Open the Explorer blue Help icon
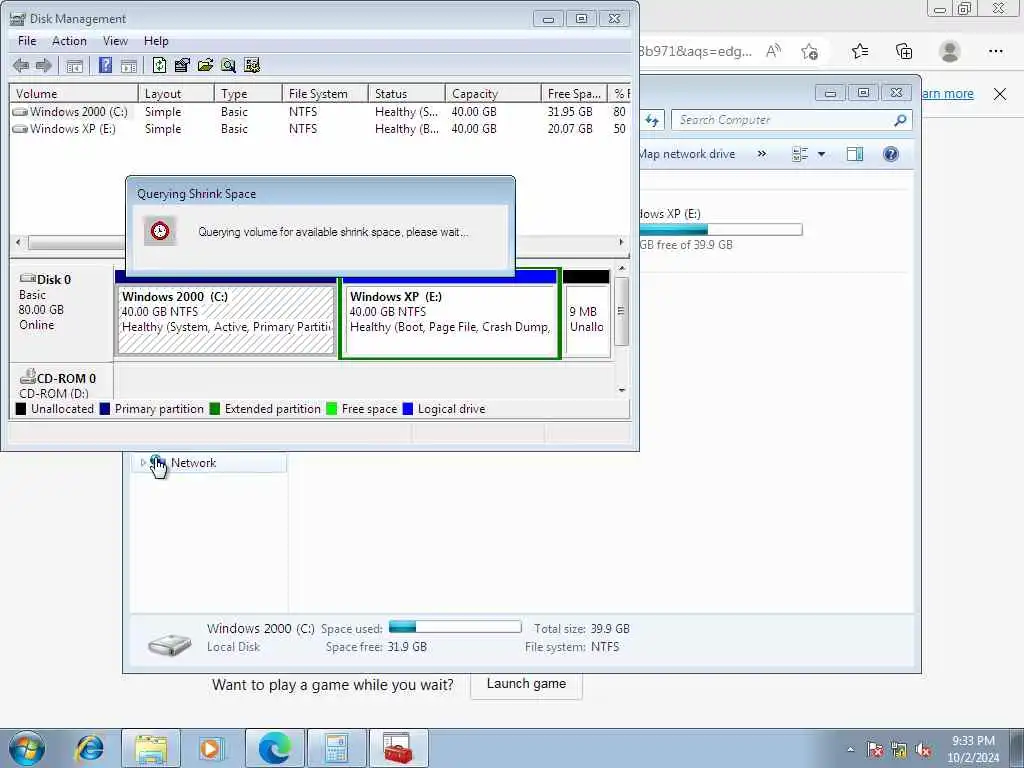This screenshot has height=768, width=1024. click(891, 154)
